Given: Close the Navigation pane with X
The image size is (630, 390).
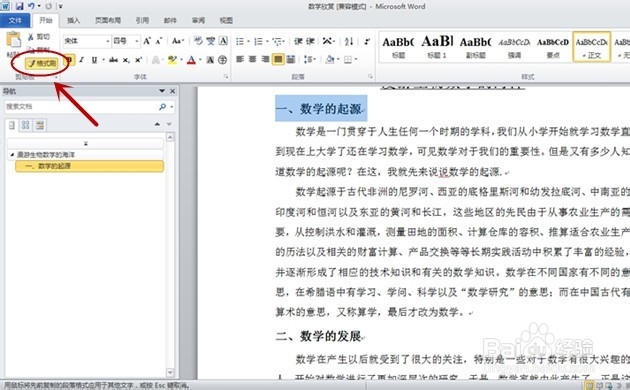Looking at the screenshot, I should (172, 91).
